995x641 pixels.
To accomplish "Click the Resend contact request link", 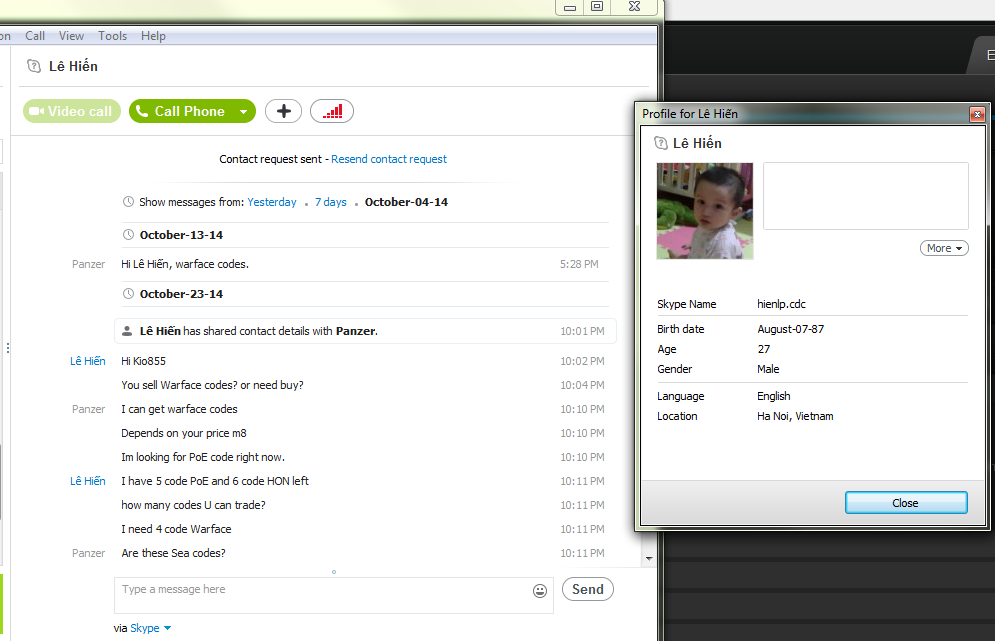I will click(x=389, y=159).
